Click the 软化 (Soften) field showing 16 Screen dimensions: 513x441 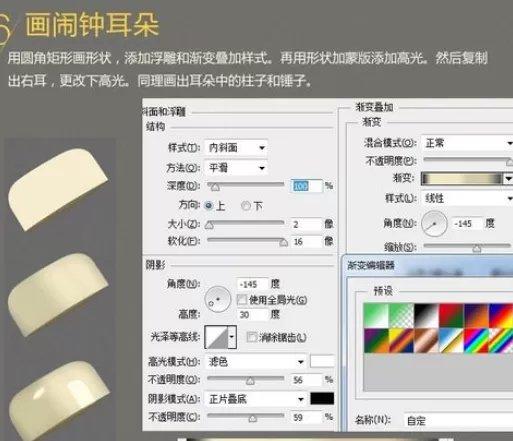[x=306, y=241]
